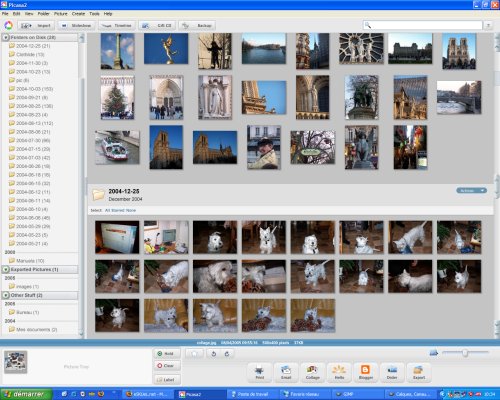This screenshot has width=500, height=400.
Task: Click the star button beside rotate icons
Action: 194,354
